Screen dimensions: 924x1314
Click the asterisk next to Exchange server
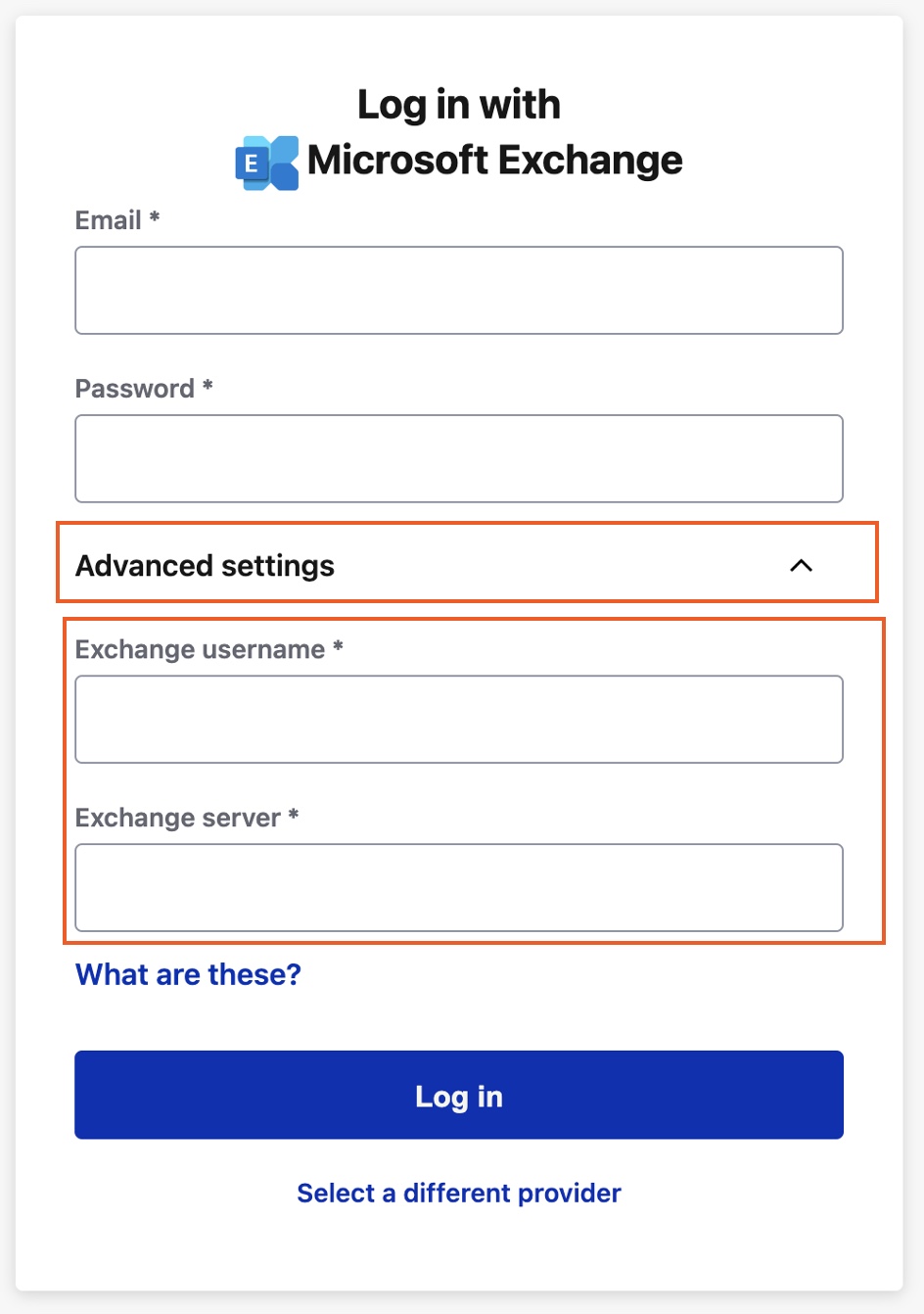pos(294,815)
